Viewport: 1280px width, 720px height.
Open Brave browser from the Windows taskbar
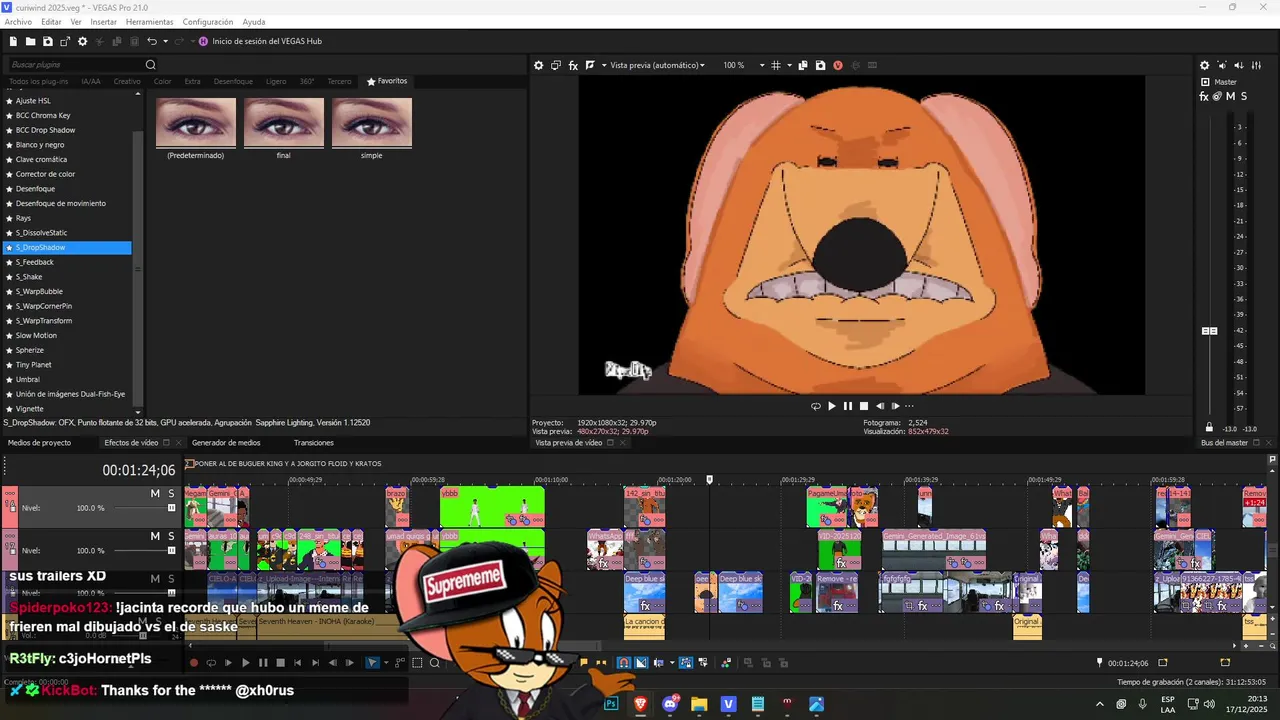640,704
